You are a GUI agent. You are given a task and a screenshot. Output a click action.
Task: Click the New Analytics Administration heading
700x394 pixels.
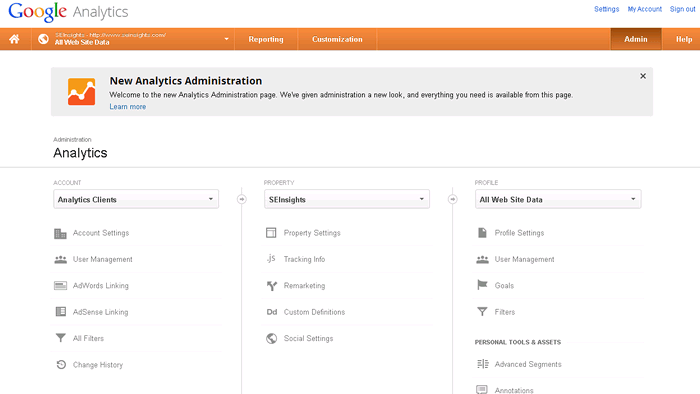click(x=186, y=81)
